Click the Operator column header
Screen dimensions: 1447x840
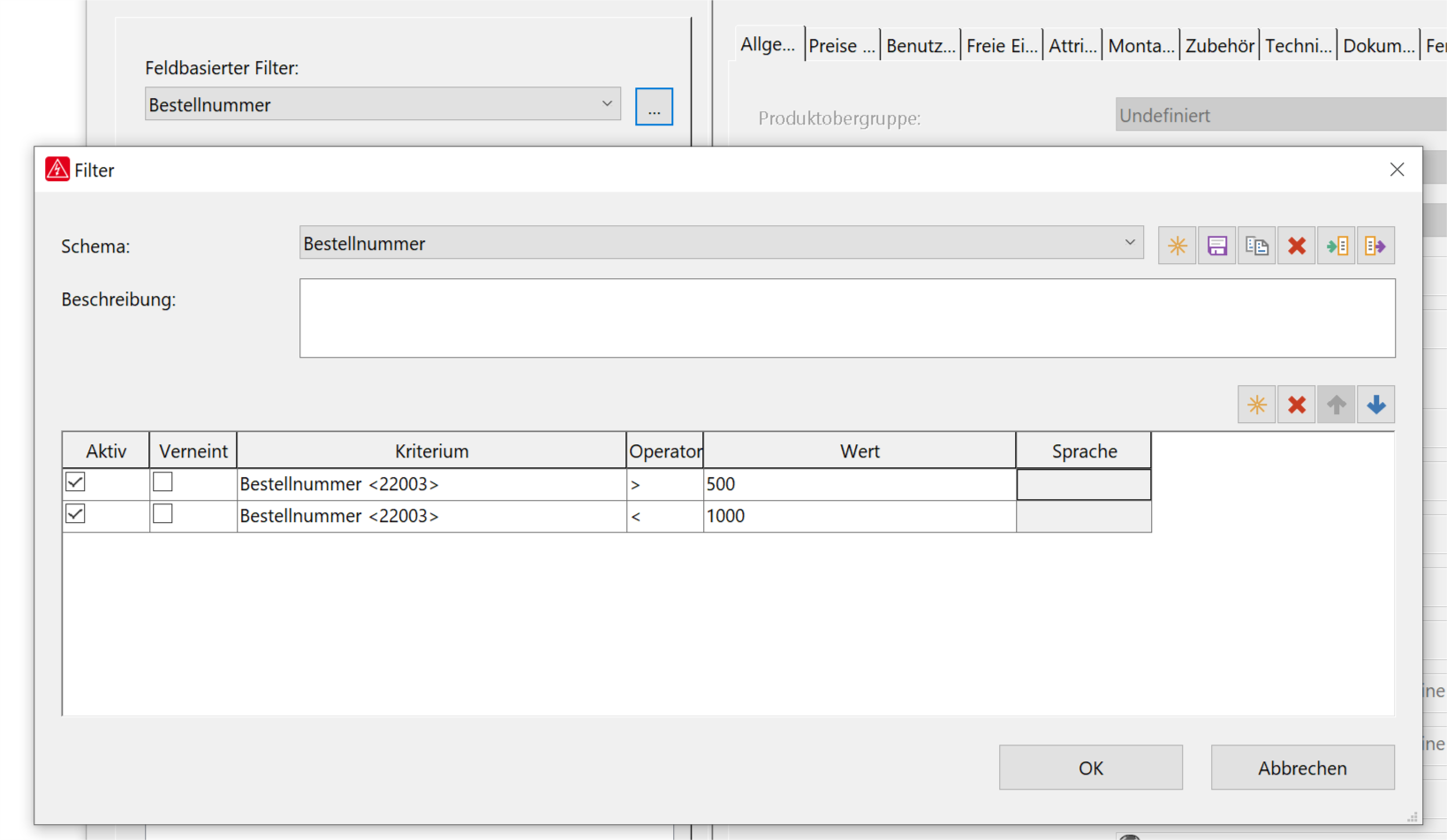665,450
